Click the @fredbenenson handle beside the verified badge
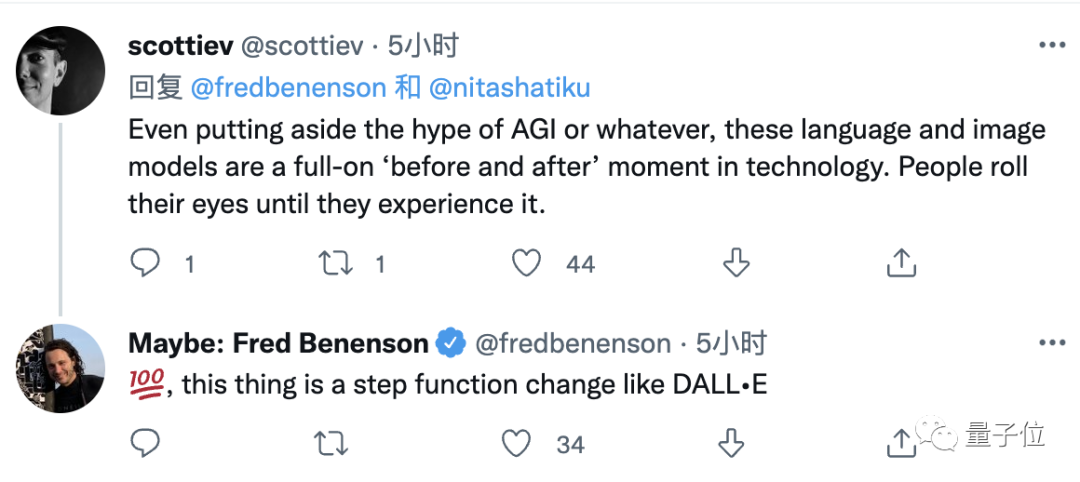 coord(572,344)
